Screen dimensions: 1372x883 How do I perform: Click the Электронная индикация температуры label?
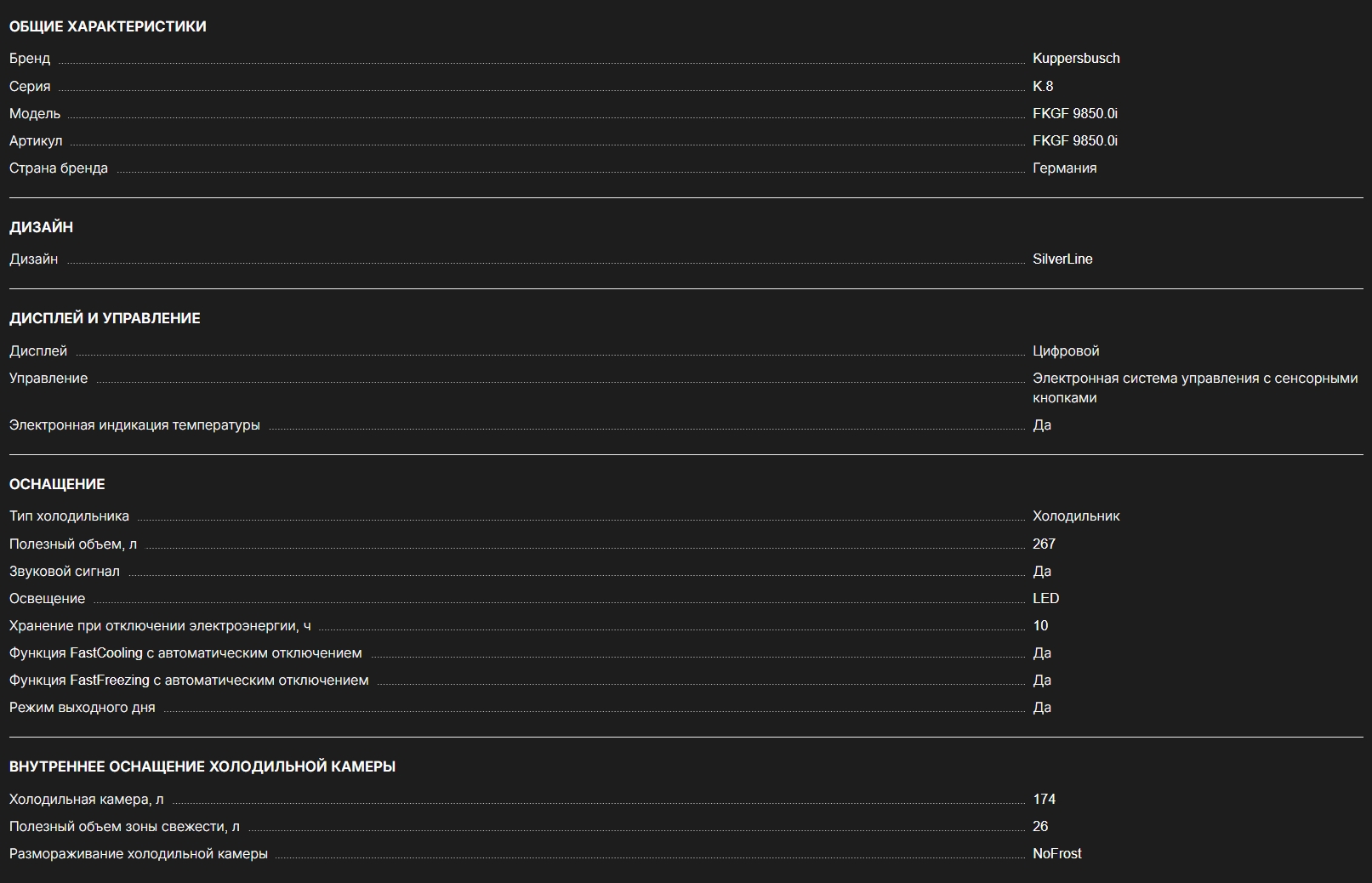point(134,424)
